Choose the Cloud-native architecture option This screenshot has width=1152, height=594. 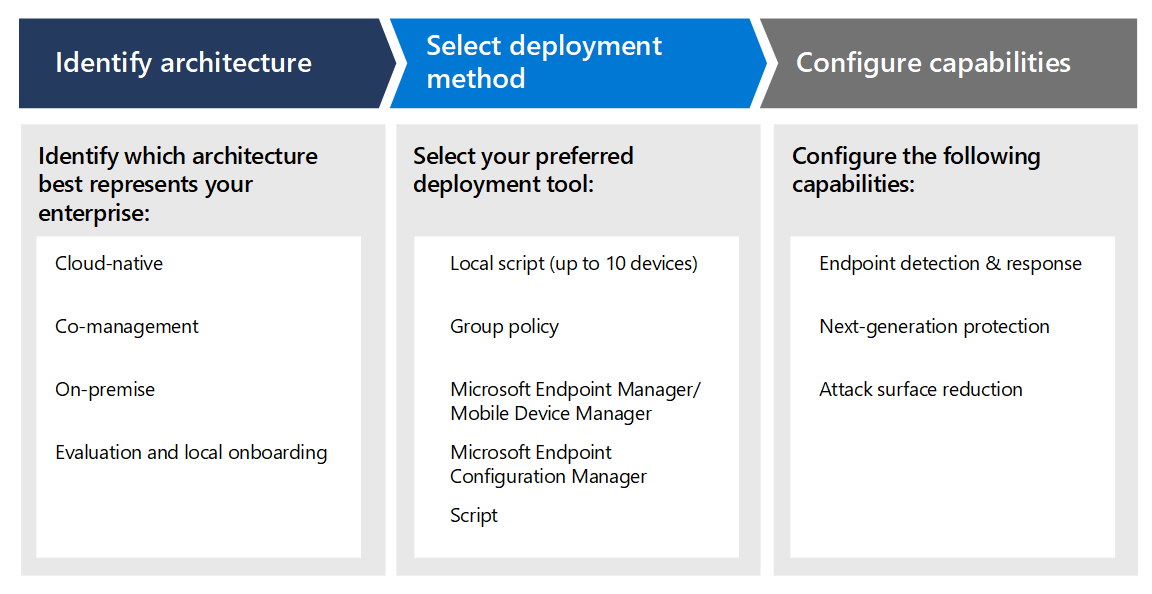click(x=109, y=264)
